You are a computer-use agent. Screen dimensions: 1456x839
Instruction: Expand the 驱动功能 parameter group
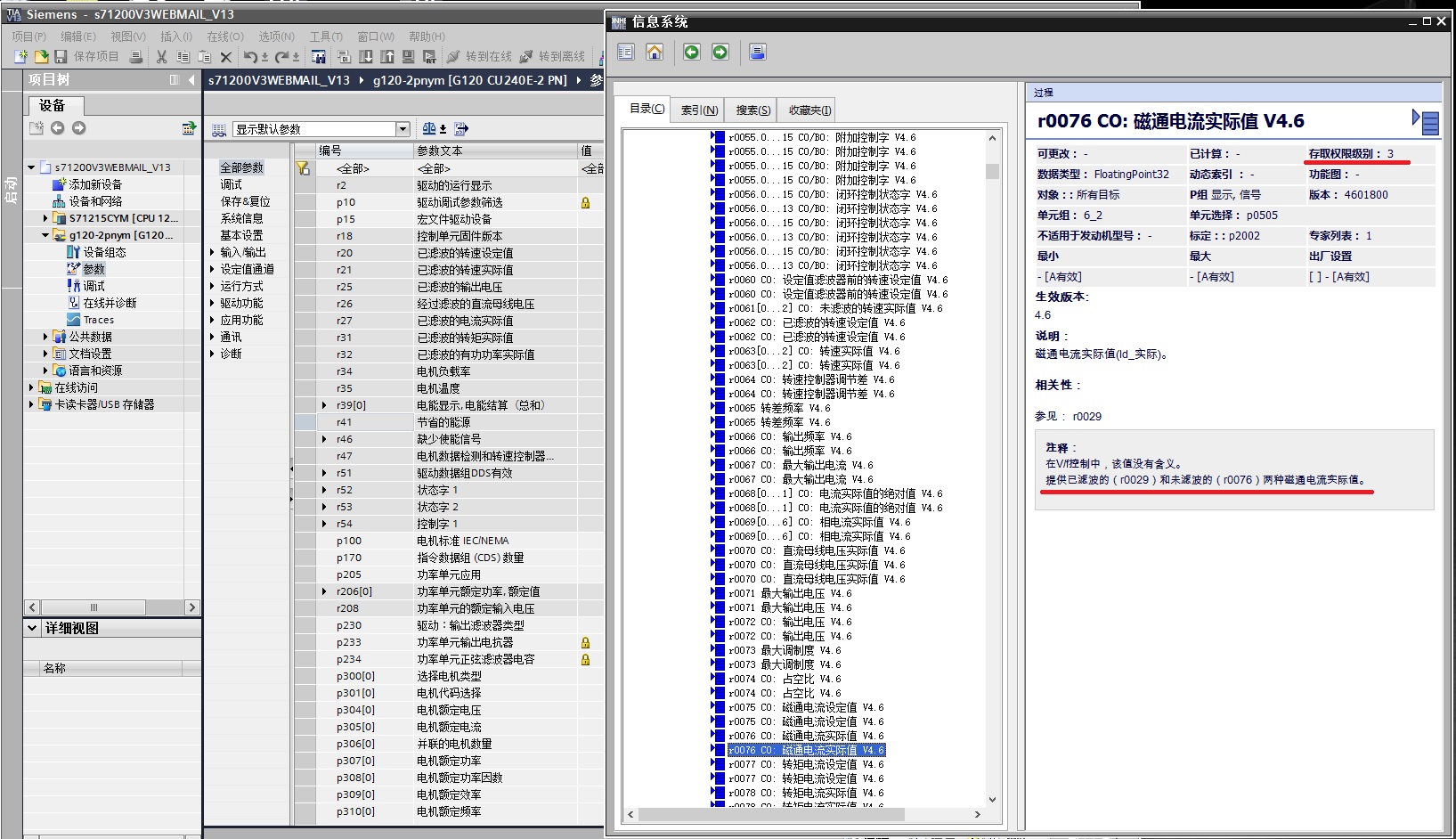pos(212,303)
